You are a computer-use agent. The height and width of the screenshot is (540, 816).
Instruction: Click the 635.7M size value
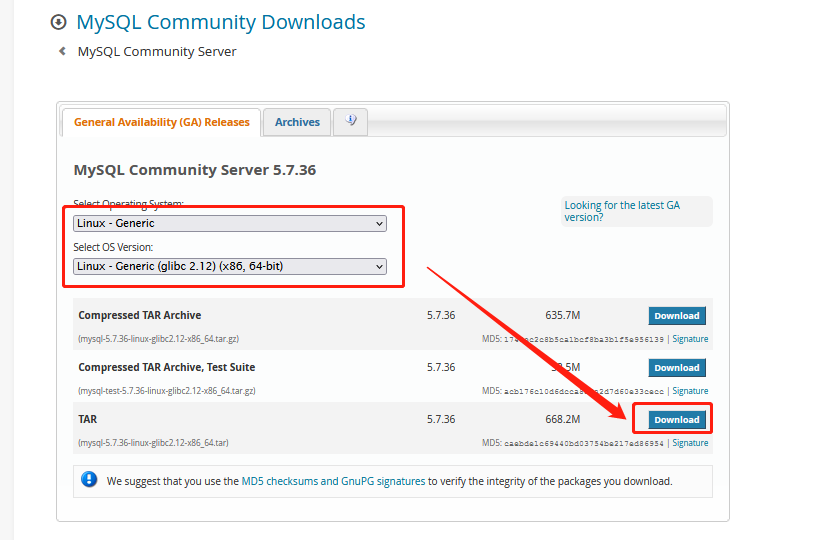pyautogui.click(x=563, y=315)
